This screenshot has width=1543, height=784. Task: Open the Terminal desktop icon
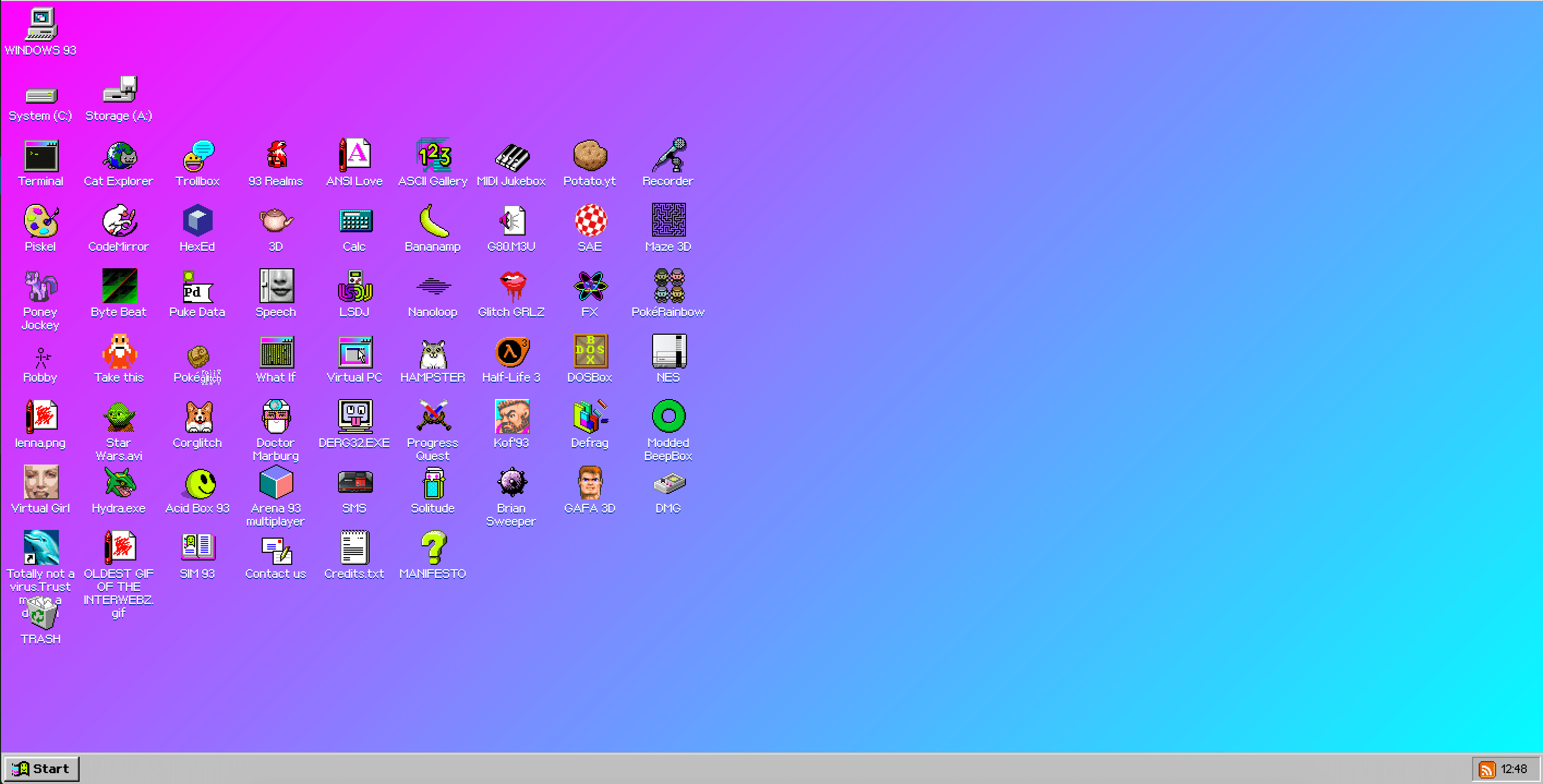(x=40, y=157)
